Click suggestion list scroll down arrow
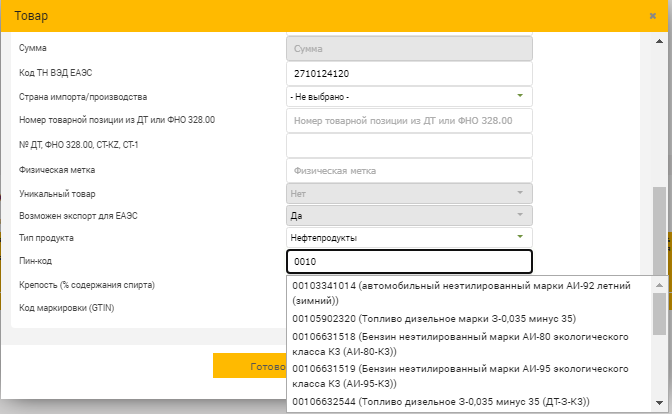 [x=659, y=403]
